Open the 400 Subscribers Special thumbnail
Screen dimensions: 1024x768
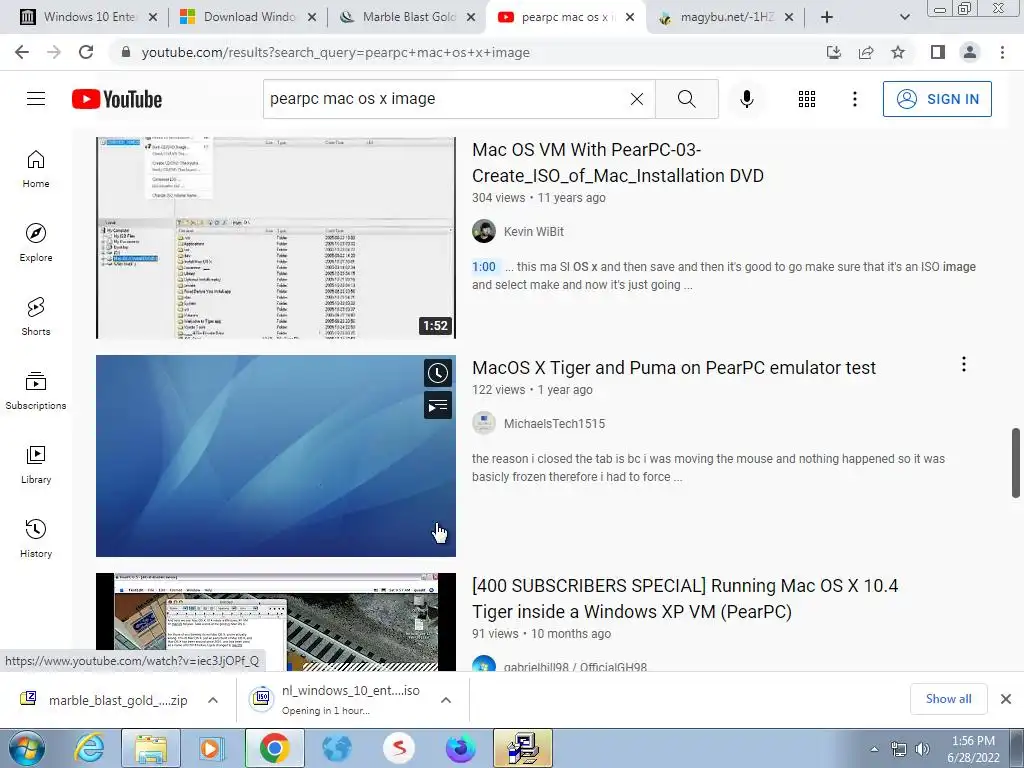click(x=276, y=622)
